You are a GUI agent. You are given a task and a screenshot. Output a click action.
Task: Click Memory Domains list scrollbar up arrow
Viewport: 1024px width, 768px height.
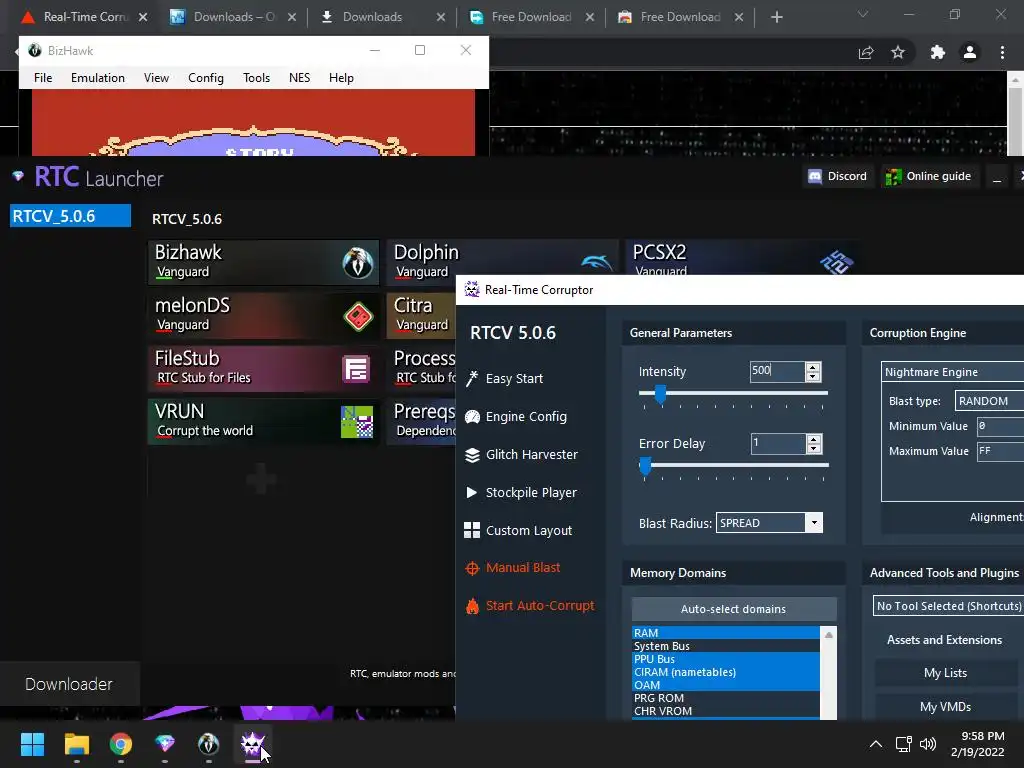pos(829,635)
